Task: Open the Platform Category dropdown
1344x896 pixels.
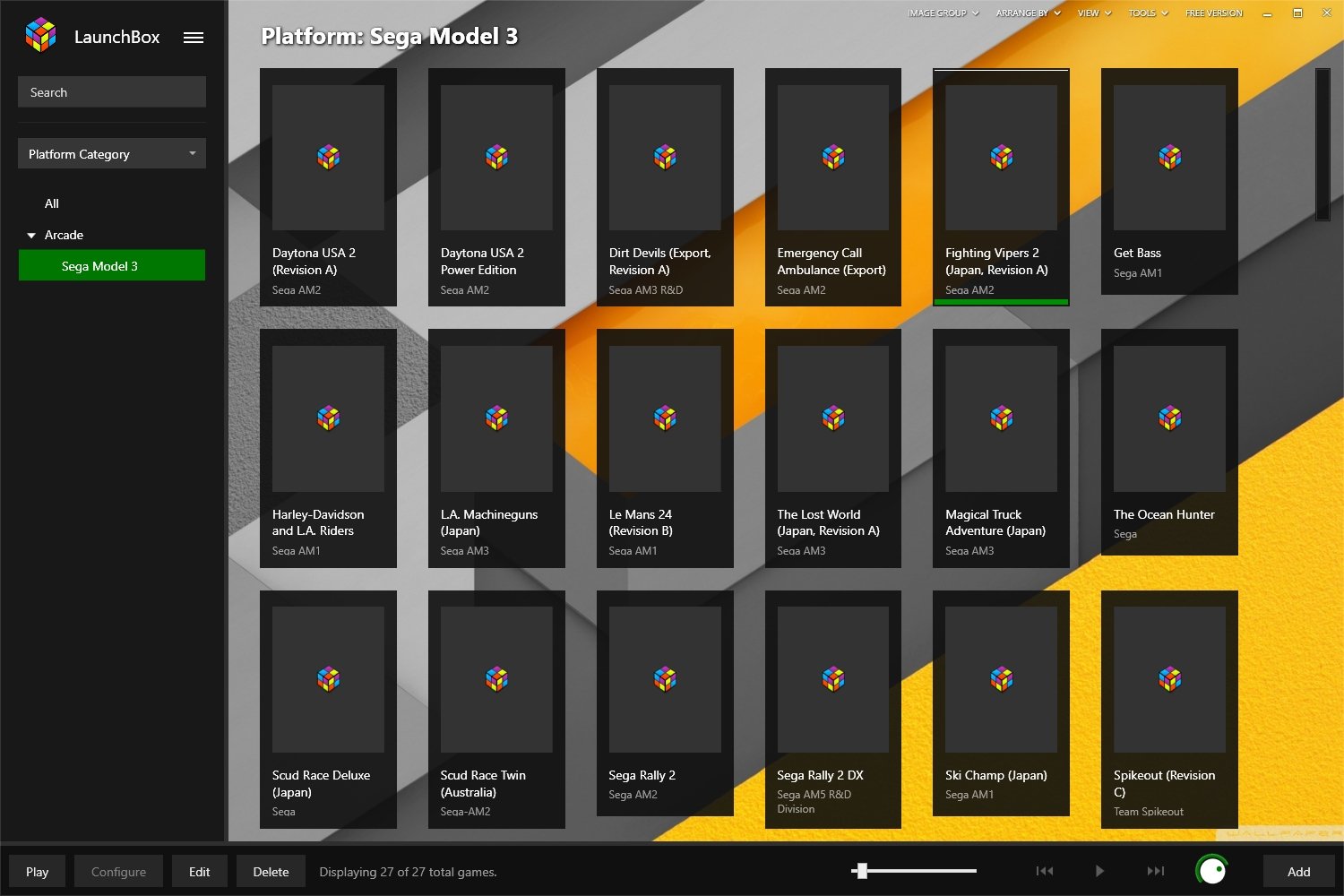Action: [112, 153]
